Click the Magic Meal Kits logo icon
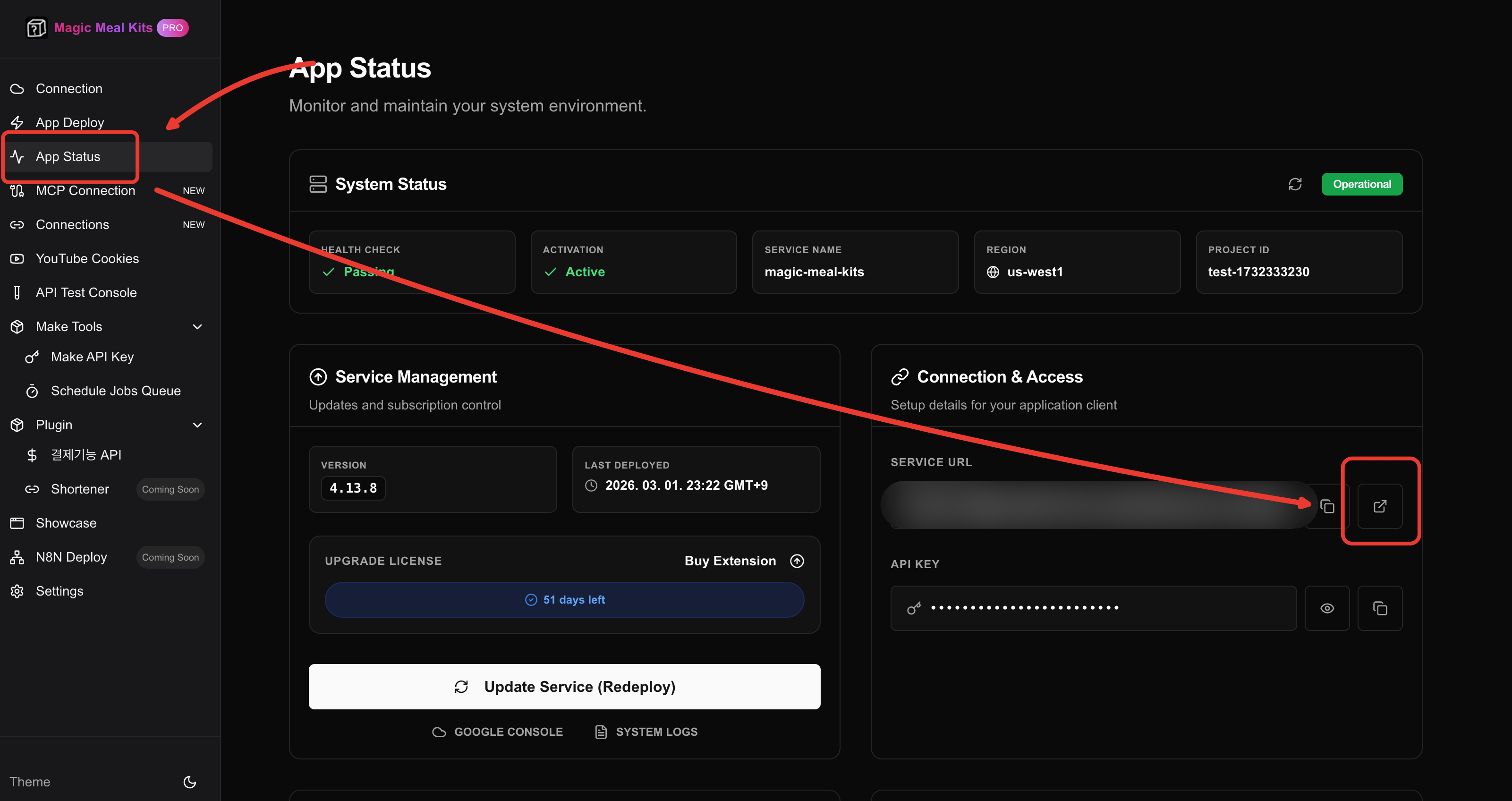Viewport: 1512px width, 801px height. click(x=36, y=27)
